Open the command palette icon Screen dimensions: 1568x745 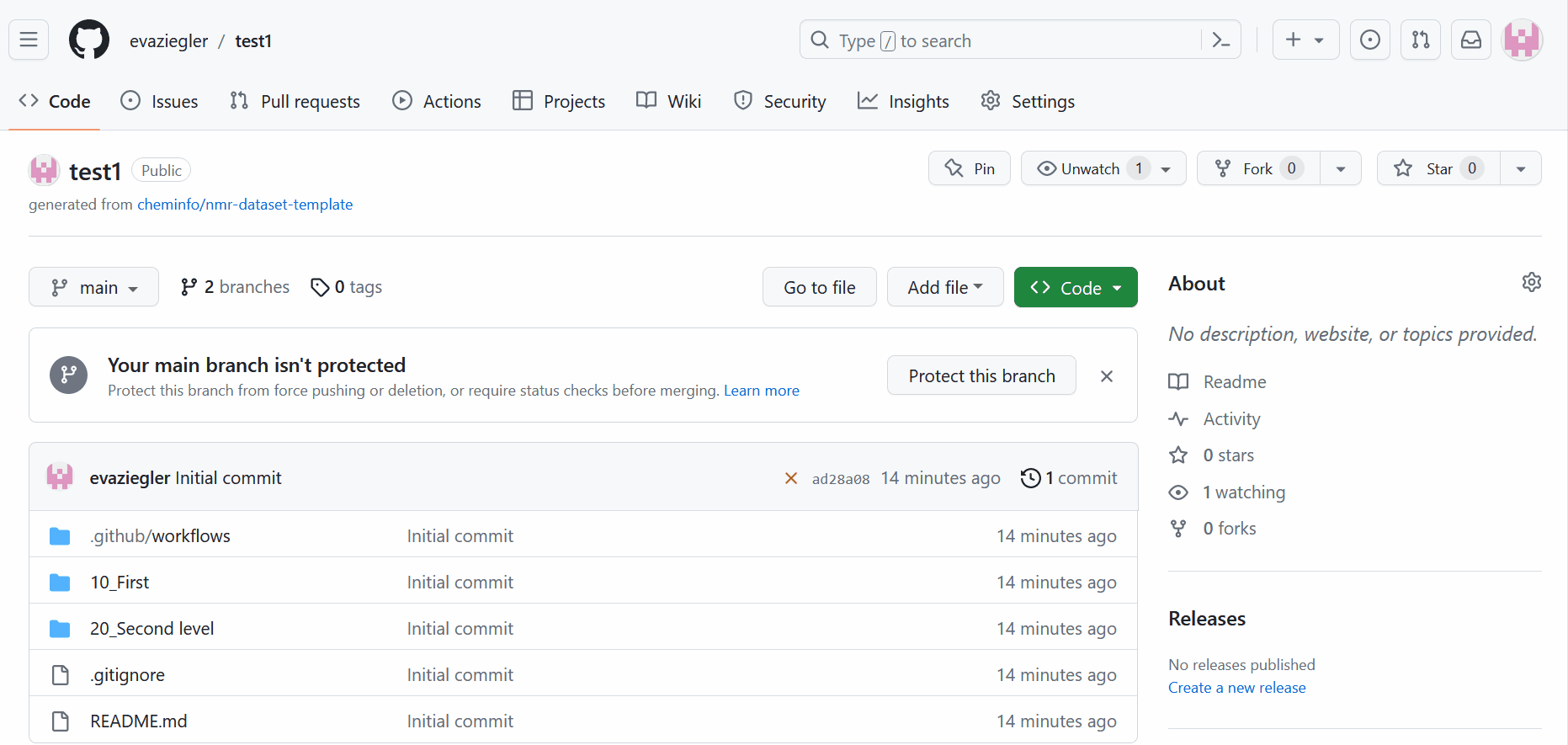tap(1220, 40)
